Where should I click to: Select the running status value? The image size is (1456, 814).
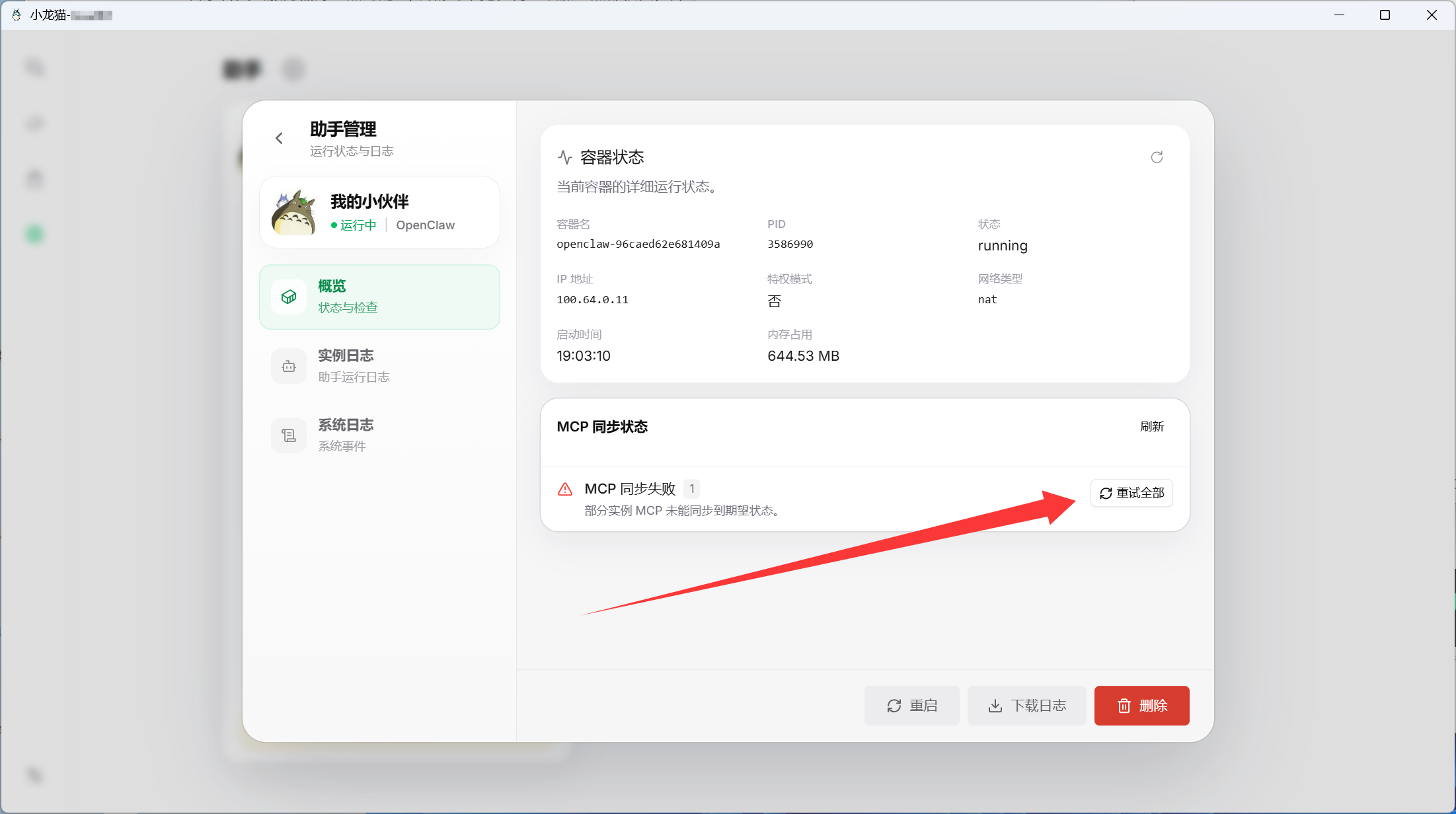click(x=1003, y=246)
